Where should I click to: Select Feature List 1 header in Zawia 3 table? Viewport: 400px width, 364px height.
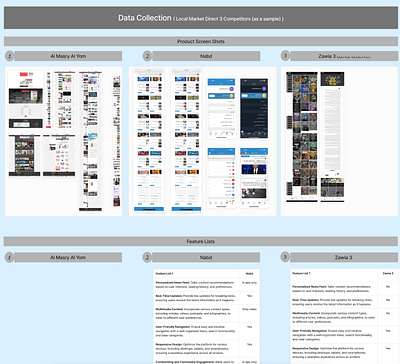pyautogui.click(x=301, y=273)
